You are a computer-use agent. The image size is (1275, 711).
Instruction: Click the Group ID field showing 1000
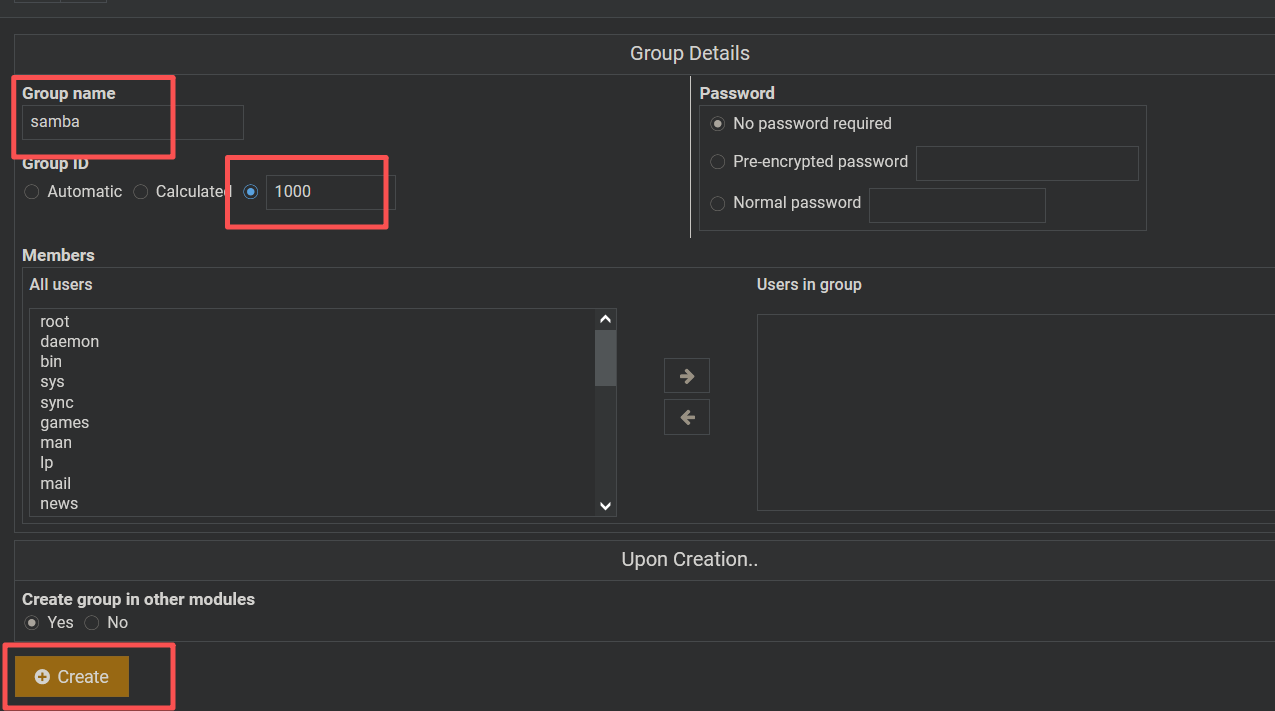coord(330,192)
